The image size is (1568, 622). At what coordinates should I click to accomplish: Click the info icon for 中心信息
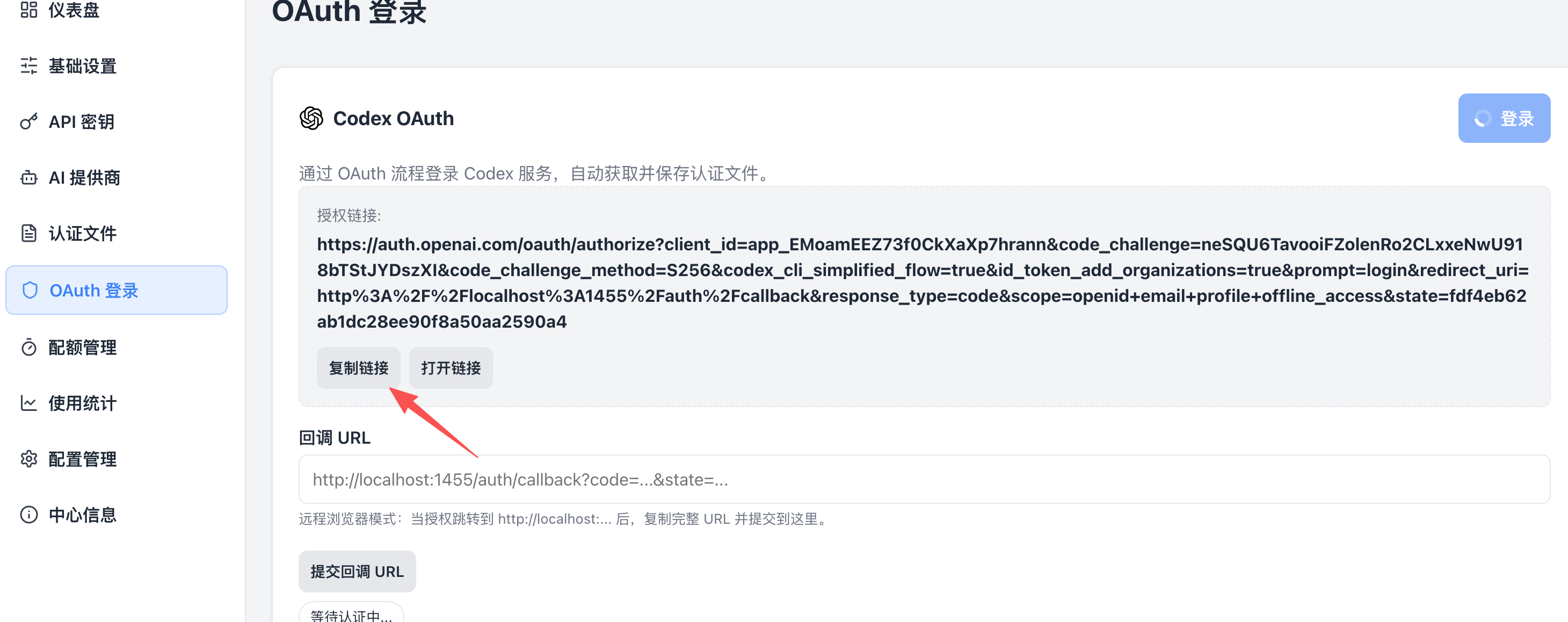tap(28, 515)
